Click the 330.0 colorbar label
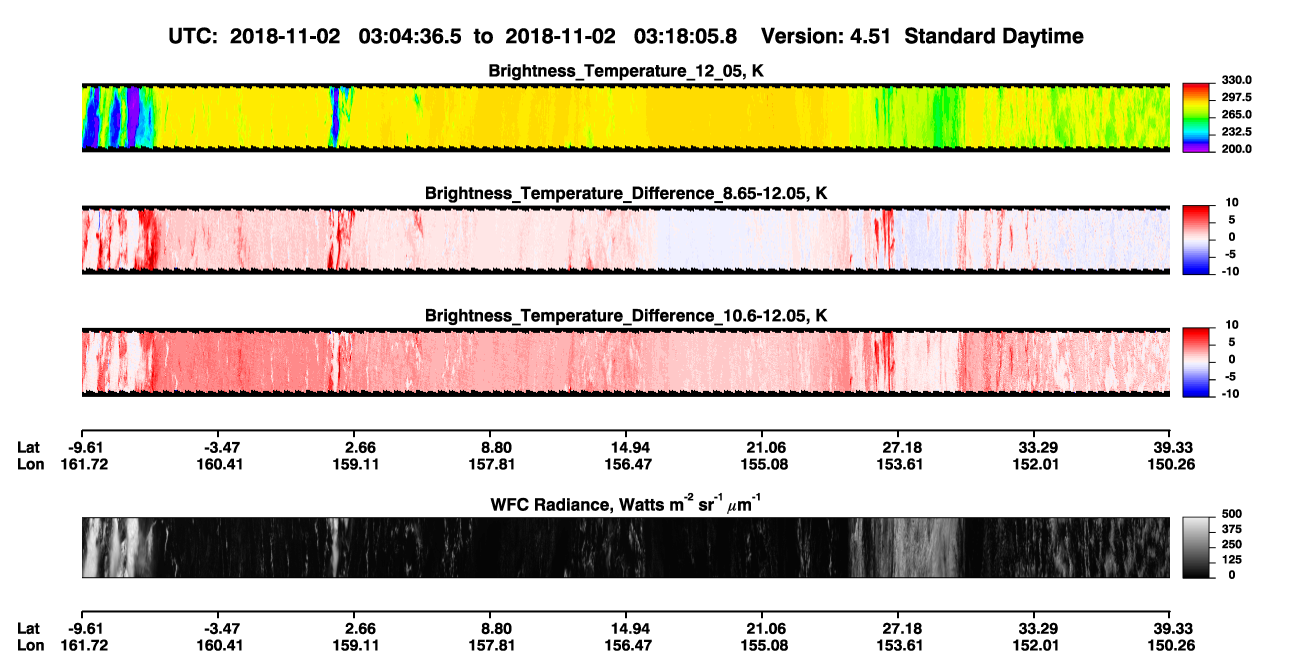The image size is (1300, 667). point(1238,80)
